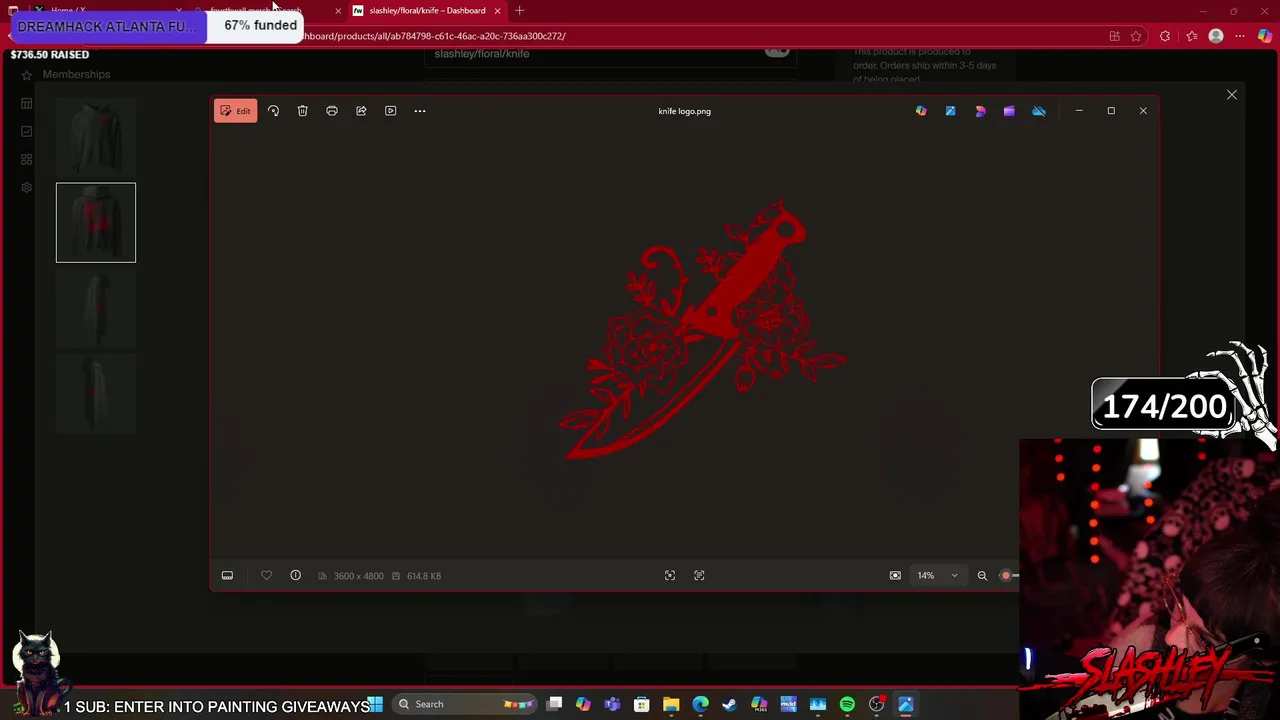Image resolution: width=1280 pixels, height=720 pixels.
Task: Open the Memberships sidebar link
Action: point(76,74)
